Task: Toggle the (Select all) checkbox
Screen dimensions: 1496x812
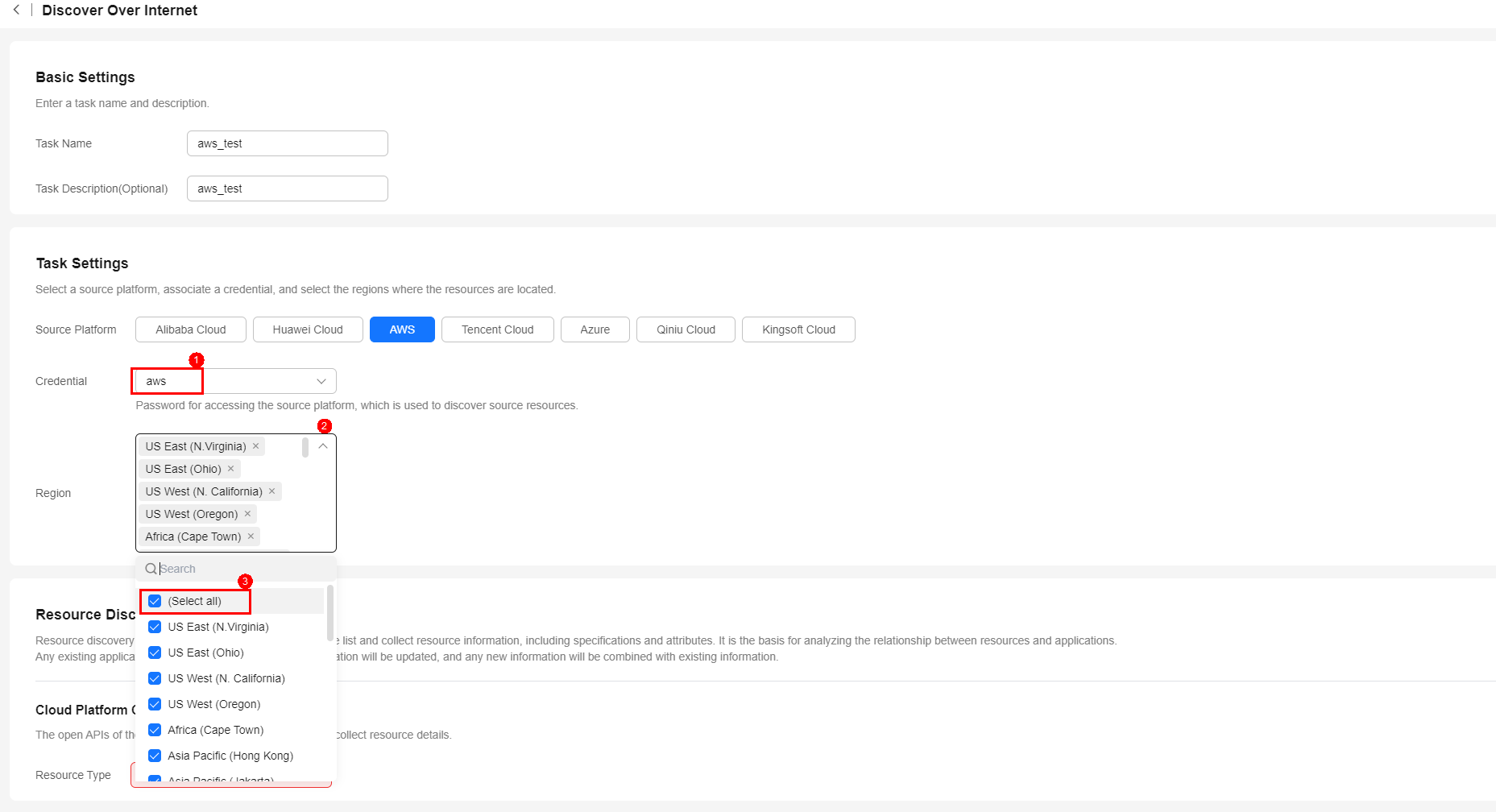Action: [x=155, y=601]
